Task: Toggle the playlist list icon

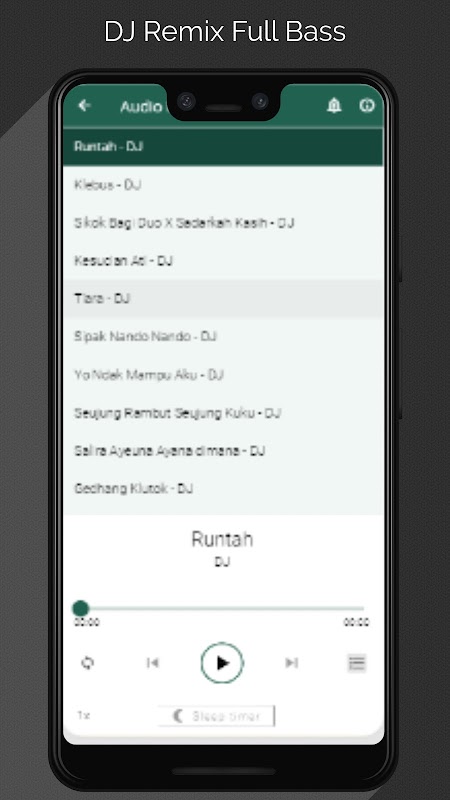Action: point(357,663)
